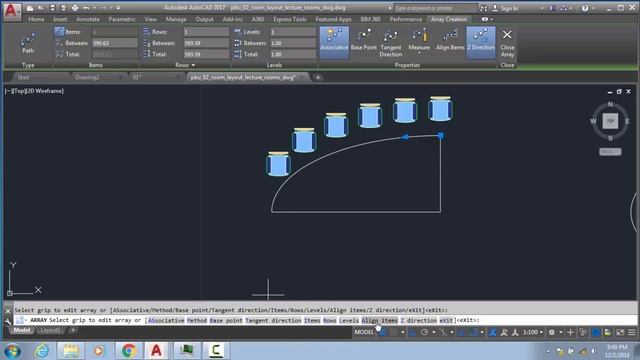Open the Parametric ribbon tab
The width and height of the screenshot is (640, 360).
pos(122,19)
